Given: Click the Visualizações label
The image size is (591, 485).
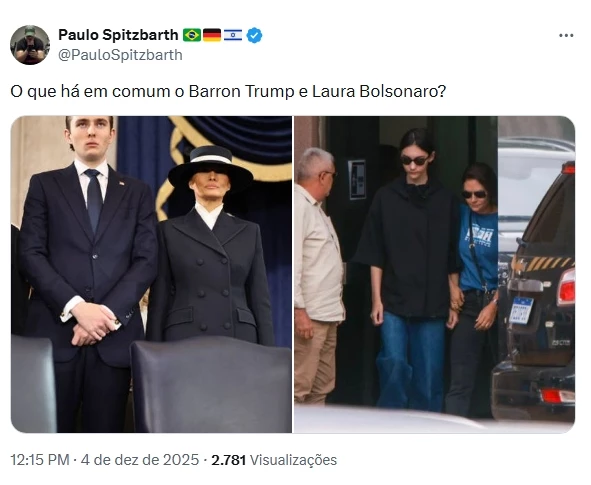Looking at the screenshot, I should click(x=293, y=460).
